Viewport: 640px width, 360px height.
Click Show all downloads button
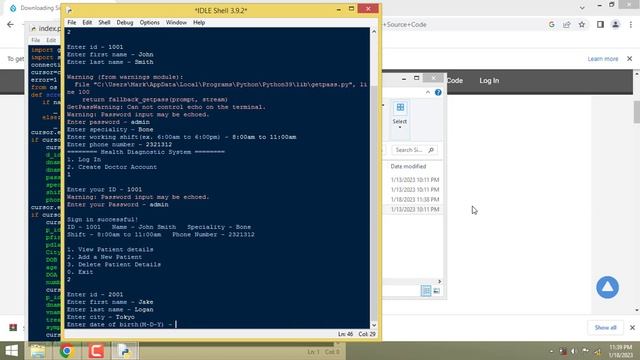tap(605, 327)
